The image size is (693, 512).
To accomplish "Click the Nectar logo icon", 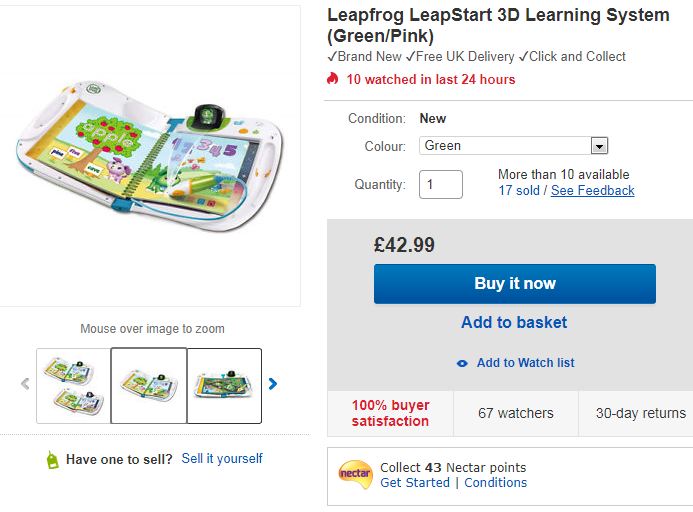I will pos(355,473).
